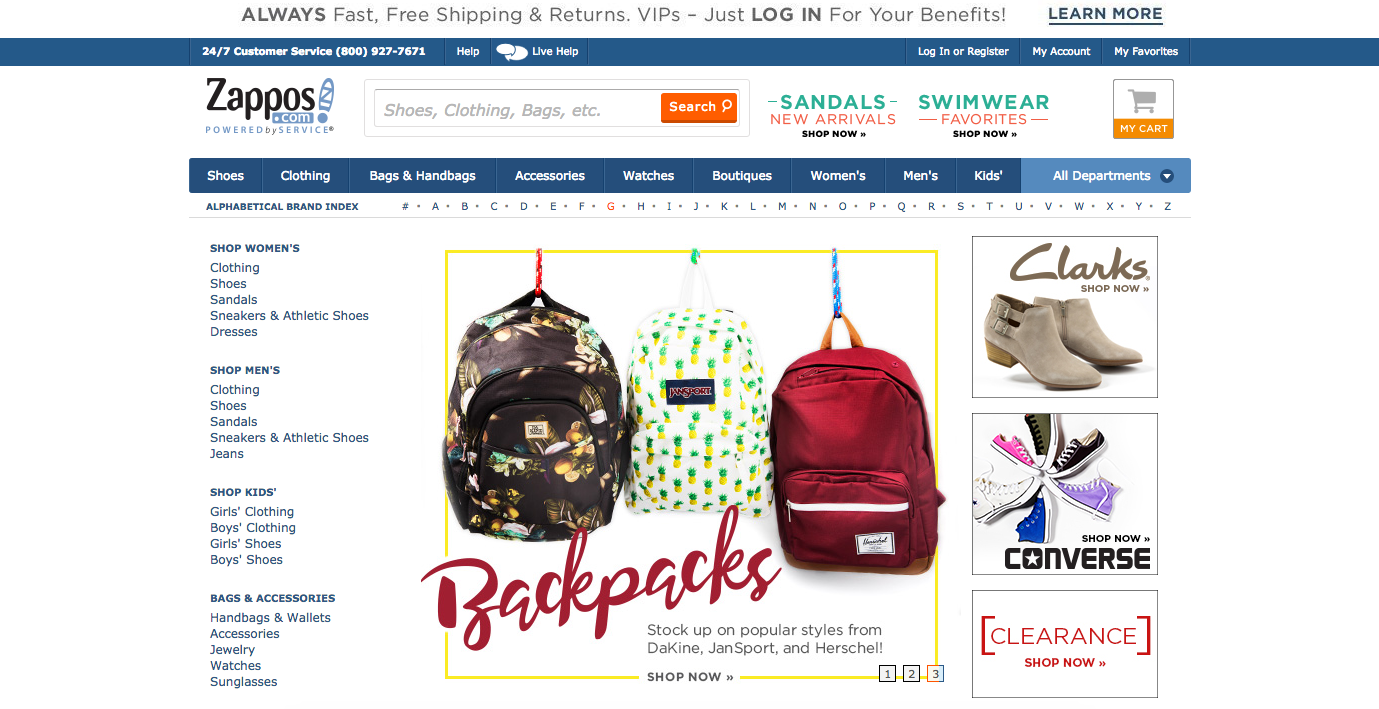Open Live Help chat bubble icon
Viewport: 1379px width, 709px height.
511,52
